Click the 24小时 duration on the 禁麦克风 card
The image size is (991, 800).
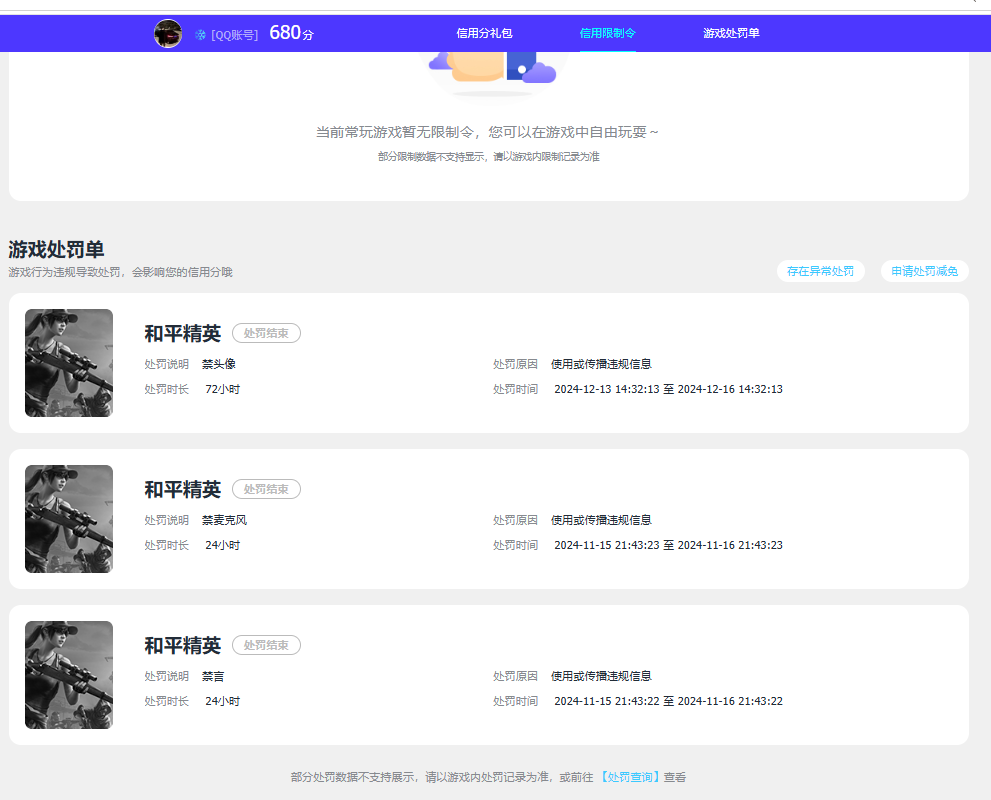coord(222,545)
